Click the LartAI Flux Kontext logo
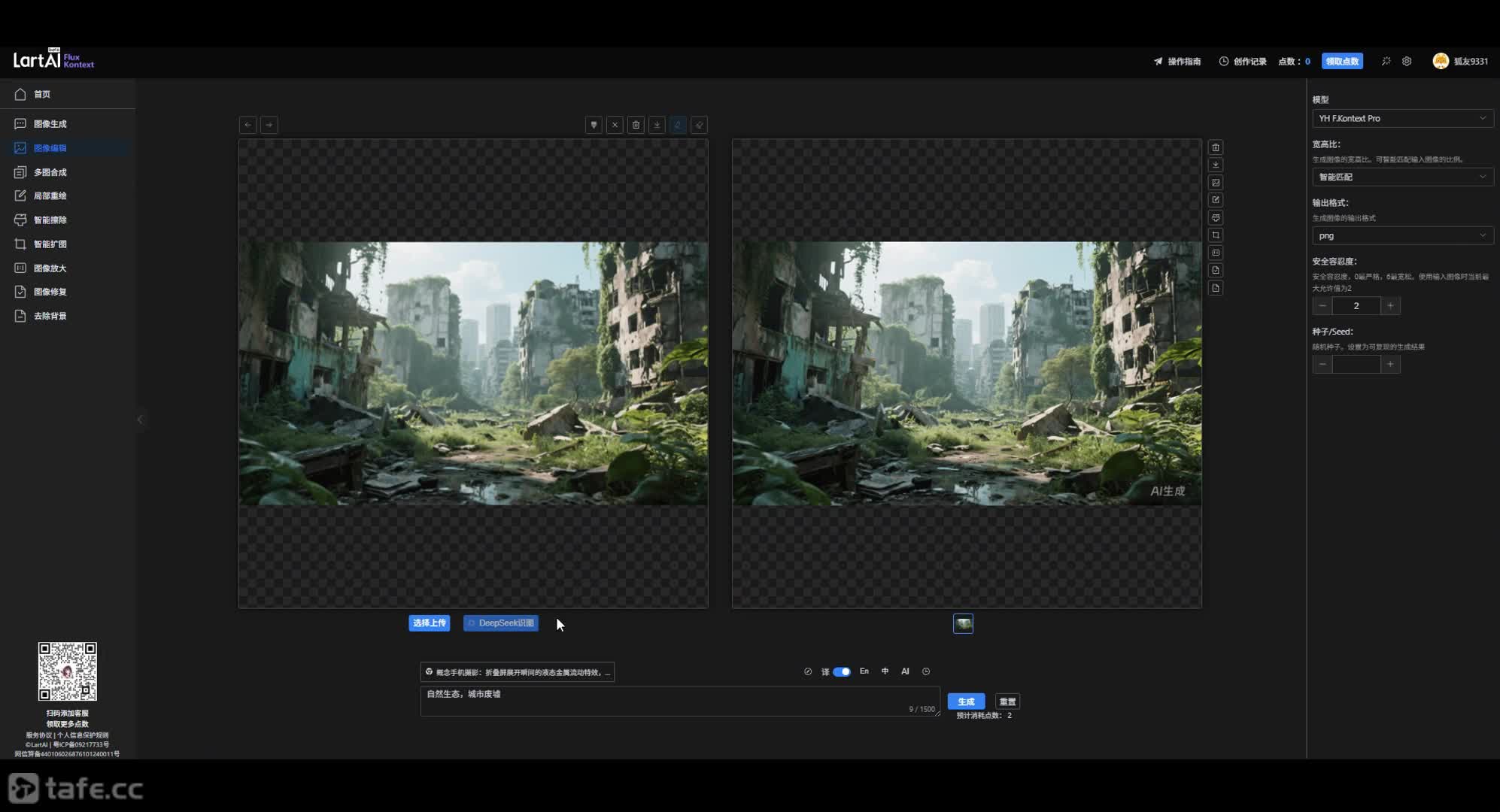The image size is (1500, 812). click(x=53, y=59)
